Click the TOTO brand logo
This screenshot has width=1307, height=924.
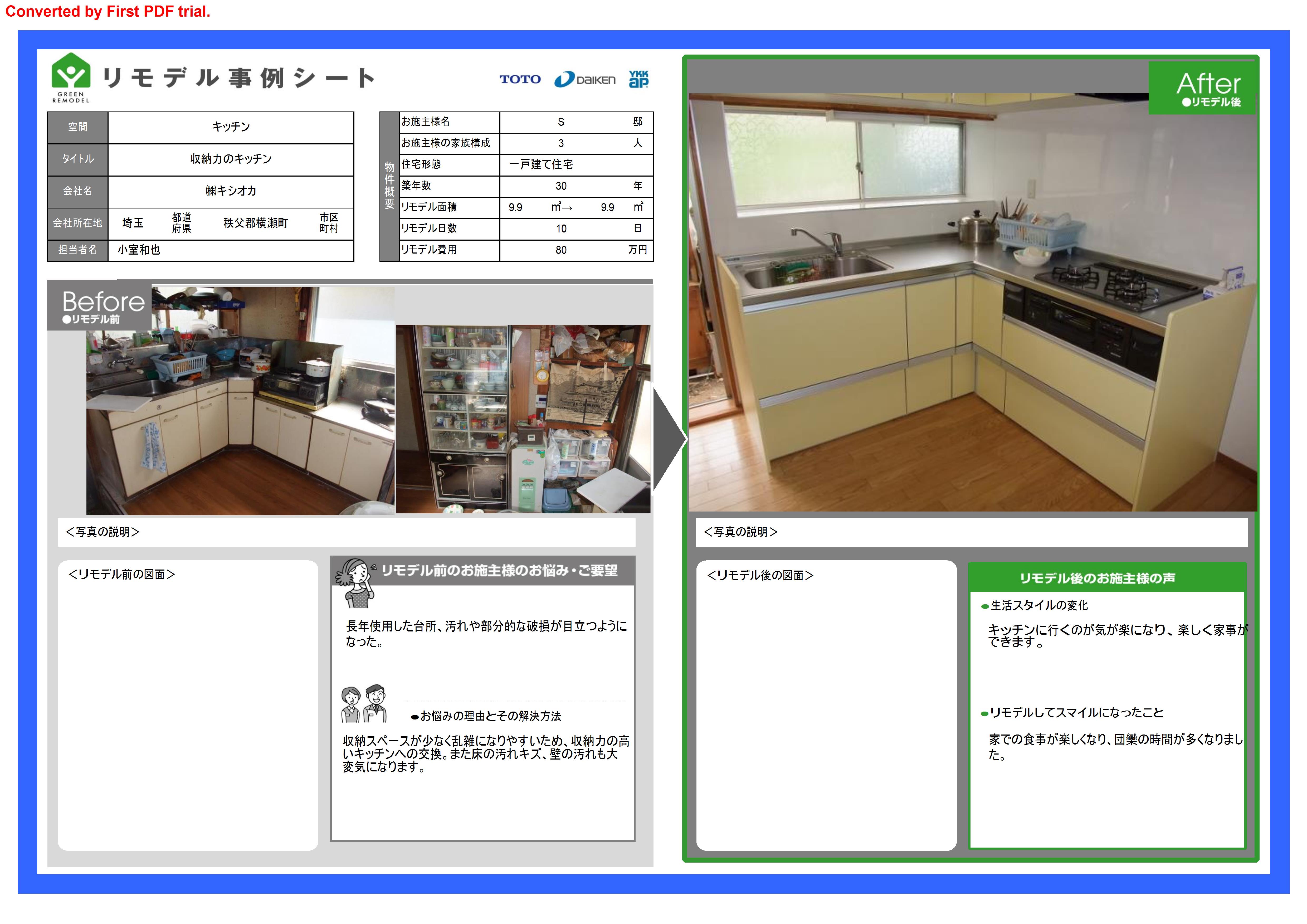pos(520,79)
